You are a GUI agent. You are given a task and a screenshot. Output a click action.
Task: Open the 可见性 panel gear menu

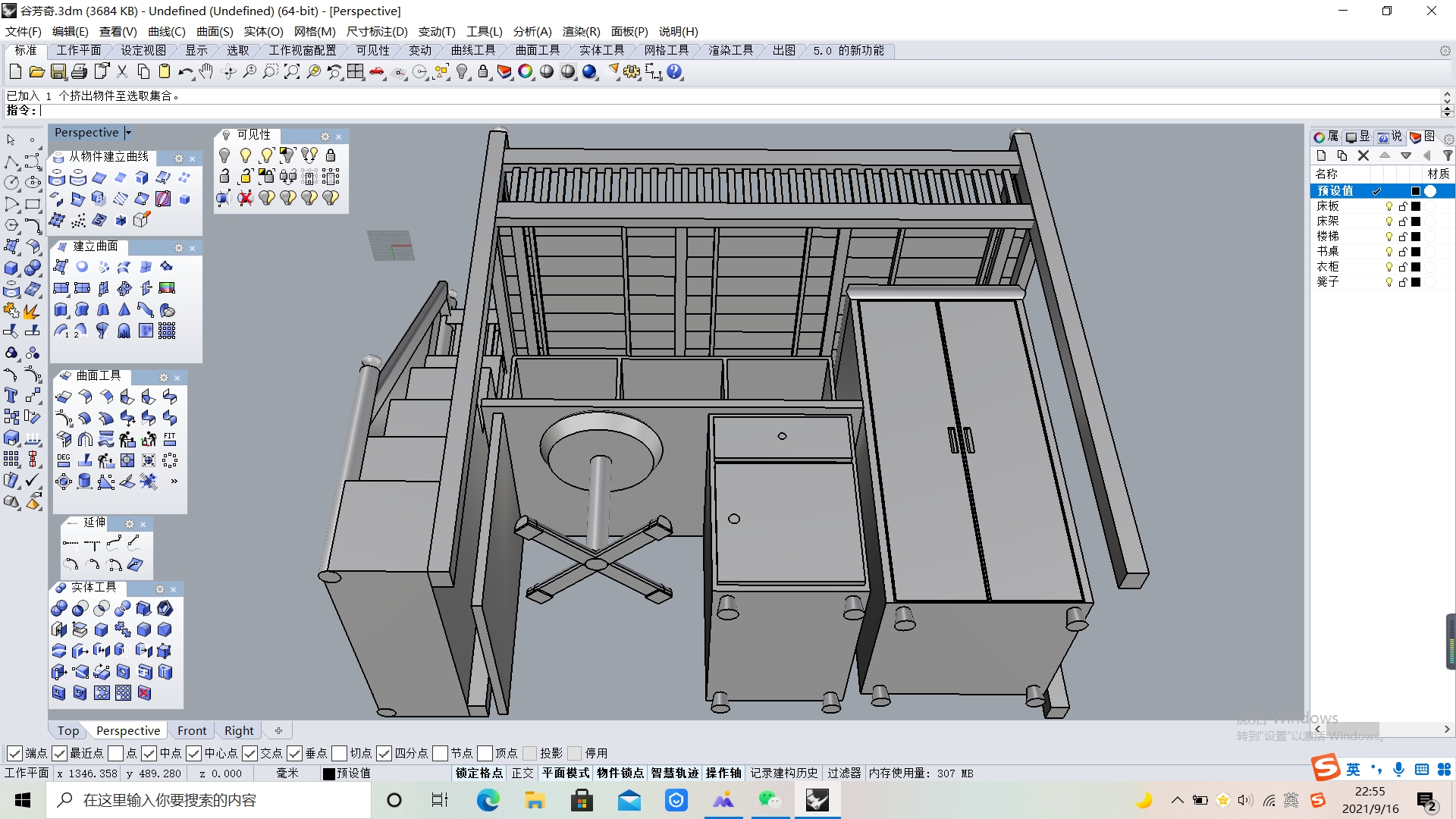325,136
